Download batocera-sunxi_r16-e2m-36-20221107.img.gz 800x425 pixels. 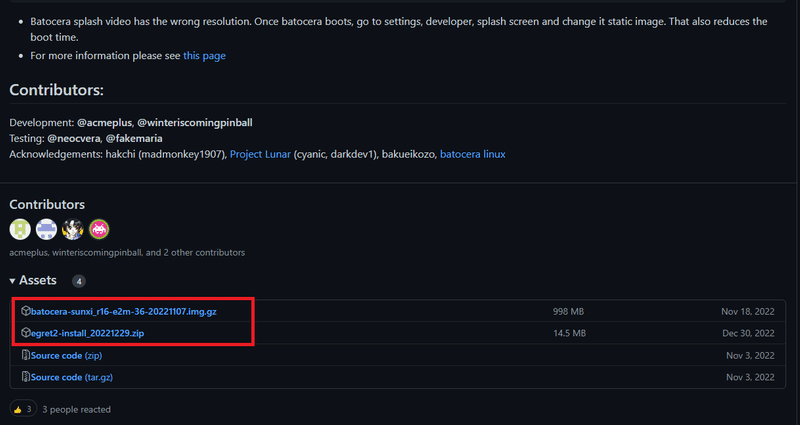click(123, 311)
